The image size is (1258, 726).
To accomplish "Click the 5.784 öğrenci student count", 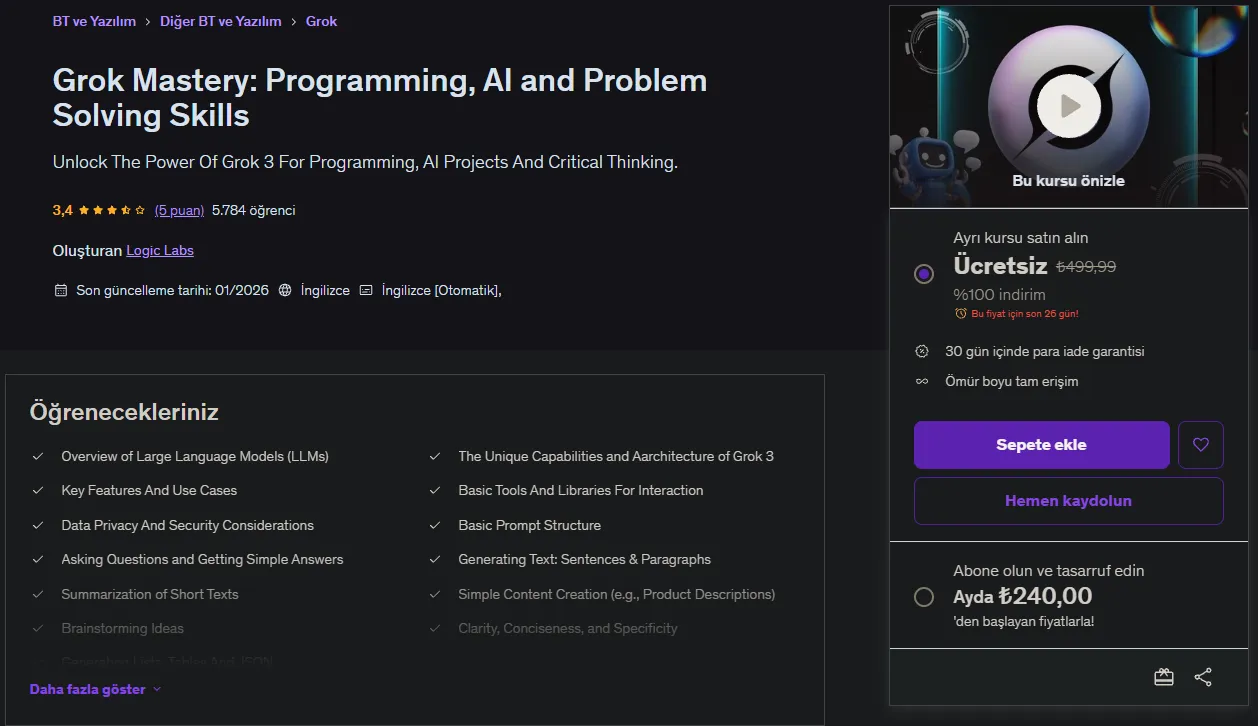I will (x=254, y=211).
